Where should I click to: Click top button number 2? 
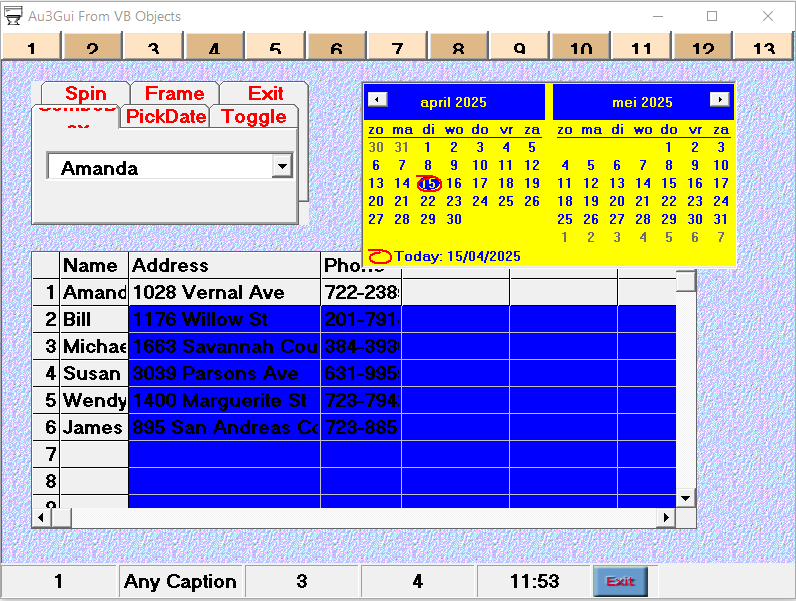click(92, 46)
